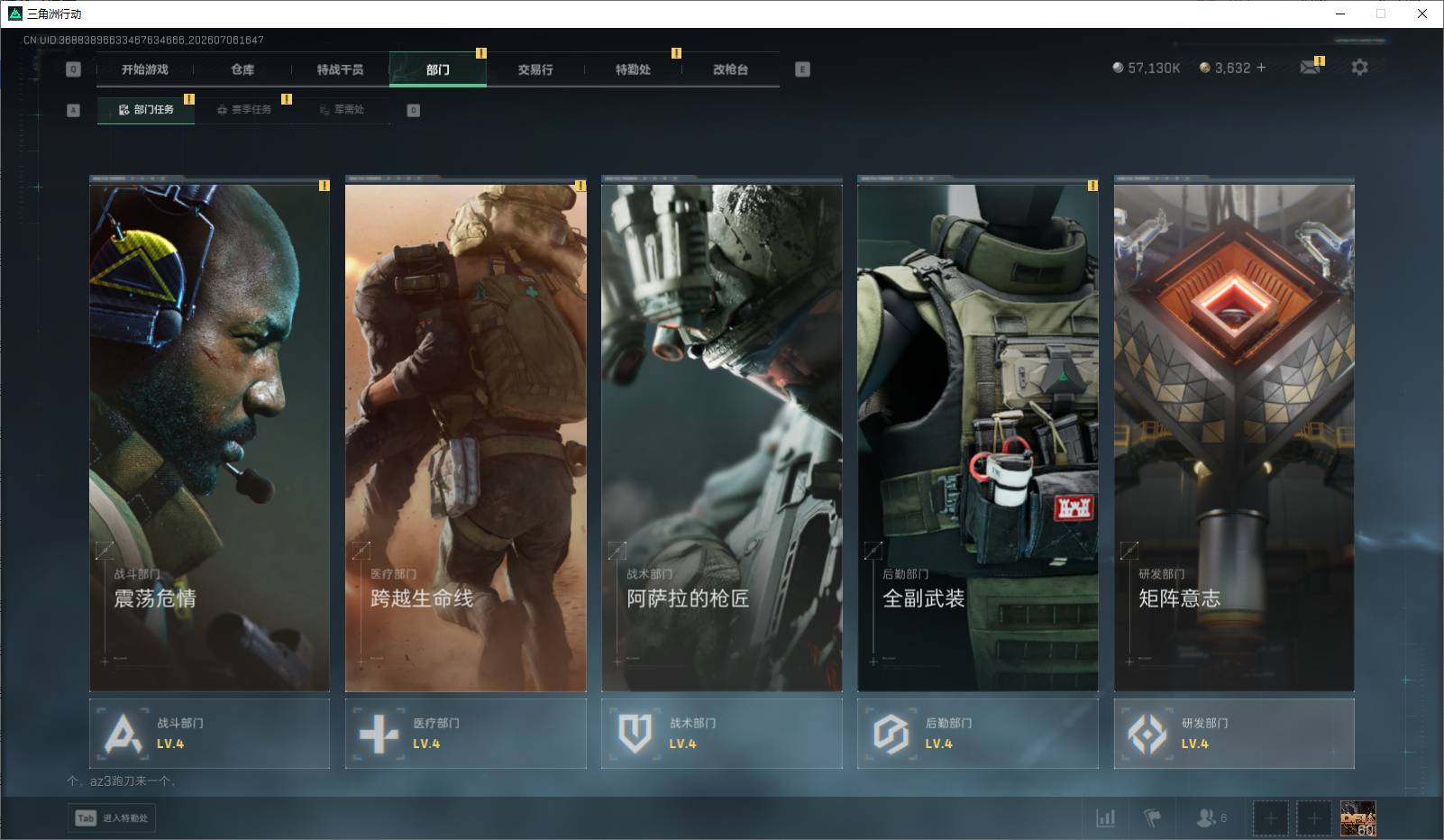The image size is (1444, 840).
Task: Select the 赛季任务 sub-tab
Action: point(243,110)
